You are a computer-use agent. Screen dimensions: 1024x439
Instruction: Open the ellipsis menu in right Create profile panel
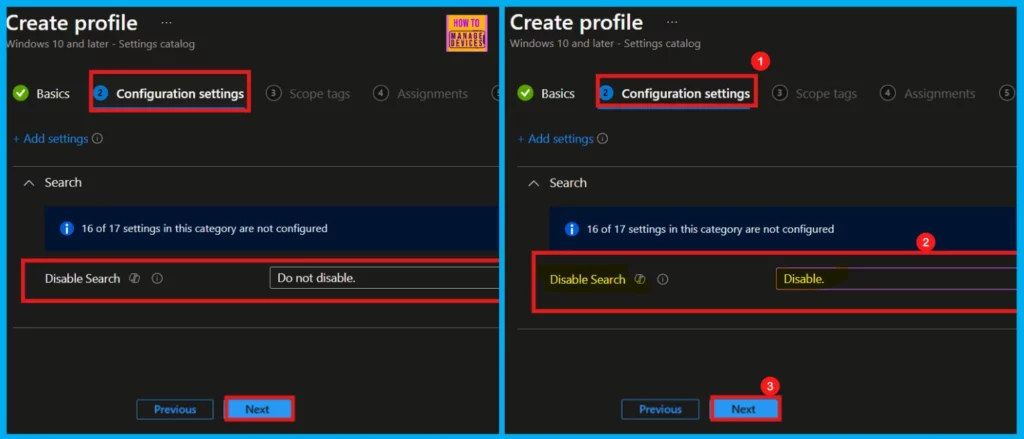671,24
